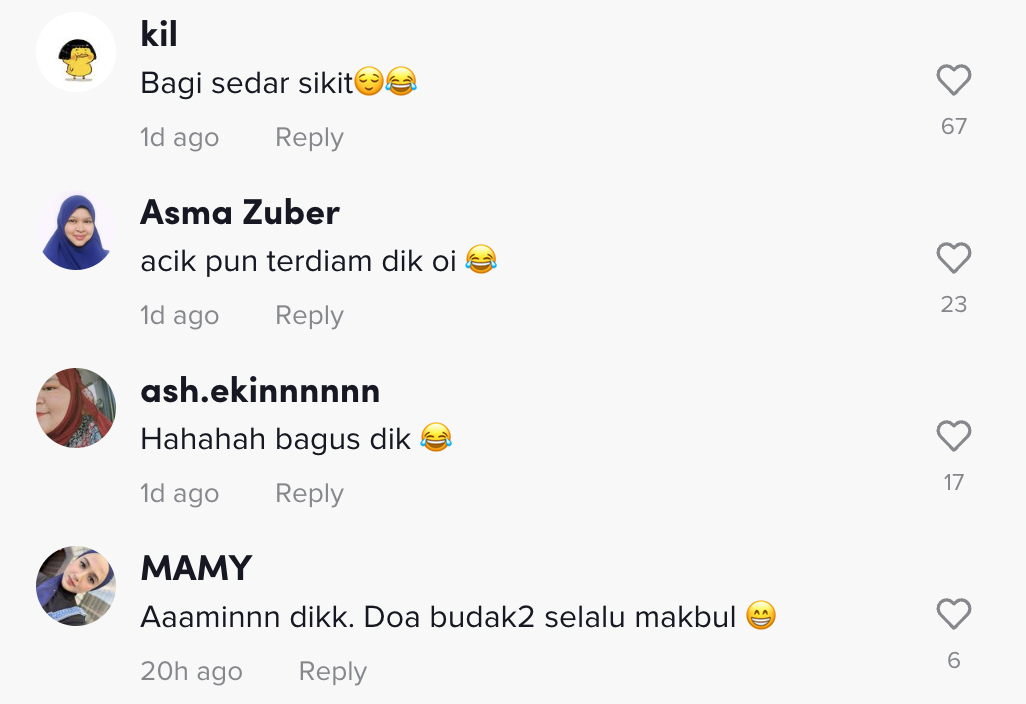Select comment 'Hahahah bagus dik'
The height and width of the screenshot is (704, 1026).
click(x=275, y=439)
